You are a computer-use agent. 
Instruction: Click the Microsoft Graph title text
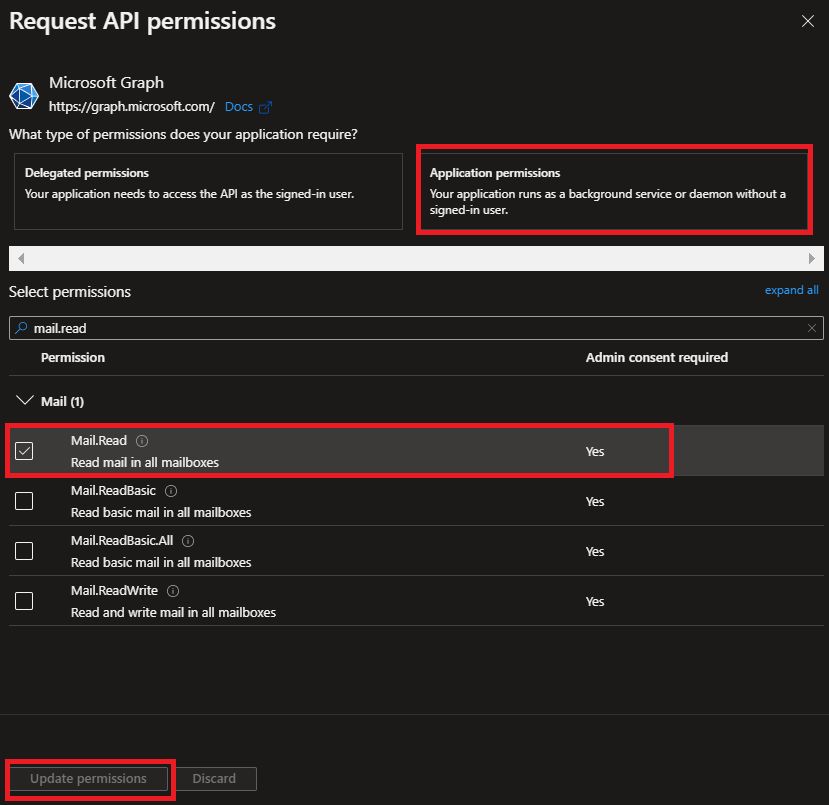(x=106, y=83)
